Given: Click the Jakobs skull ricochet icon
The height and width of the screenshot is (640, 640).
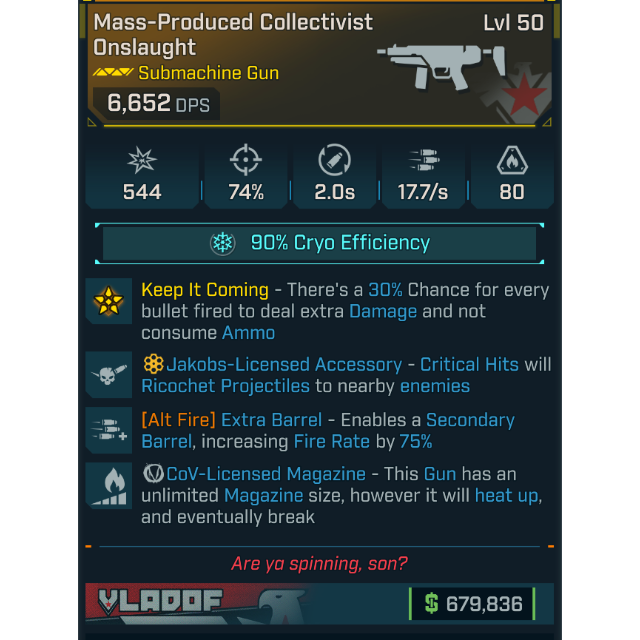Looking at the screenshot, I should [x=109, y=374].
